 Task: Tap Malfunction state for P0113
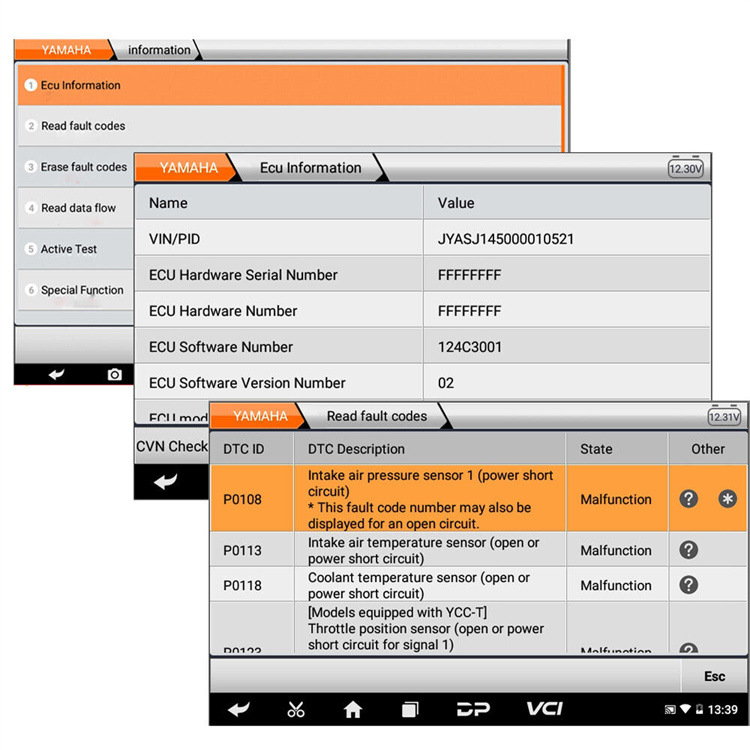pos(616,550)
